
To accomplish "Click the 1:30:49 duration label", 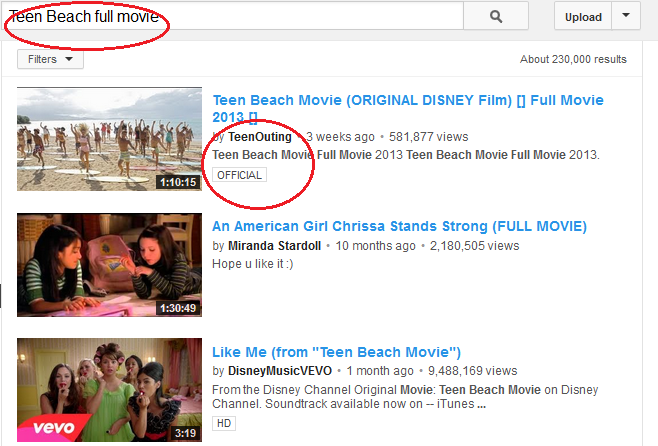I will click(x=178, y=308).
